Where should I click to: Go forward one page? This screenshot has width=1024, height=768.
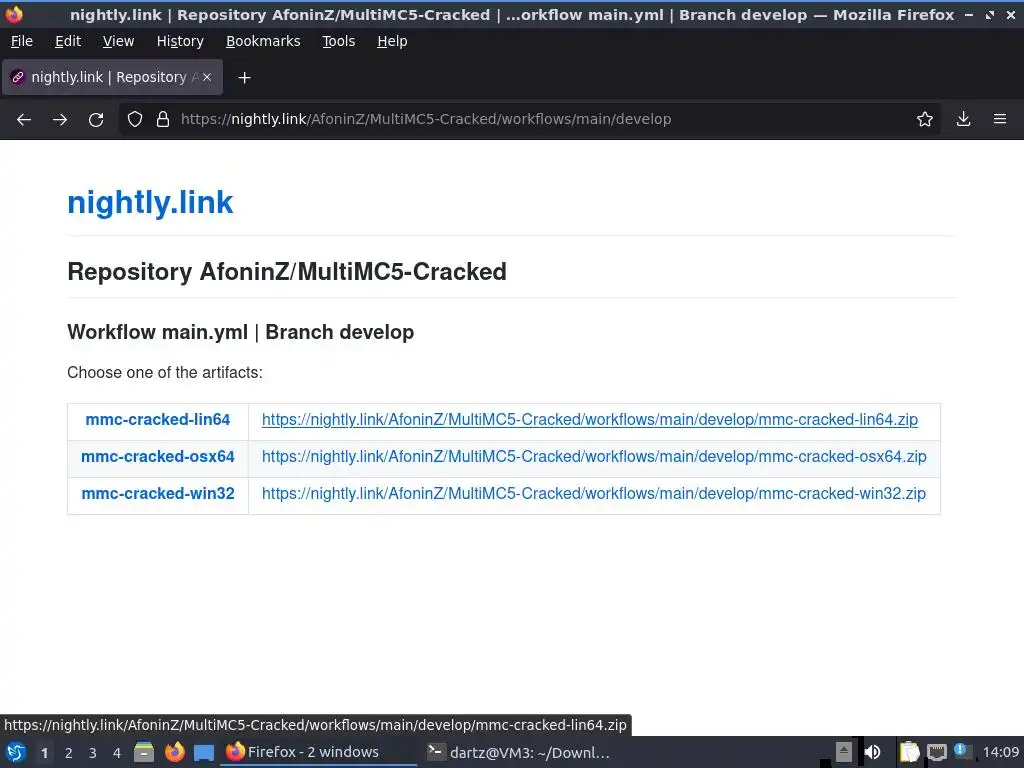pyautogui.click(x=60, y=120)
